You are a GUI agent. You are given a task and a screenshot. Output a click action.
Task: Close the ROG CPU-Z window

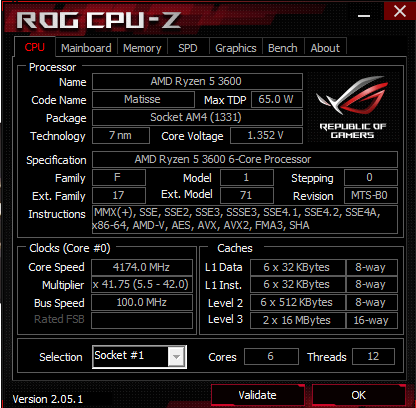399,11
